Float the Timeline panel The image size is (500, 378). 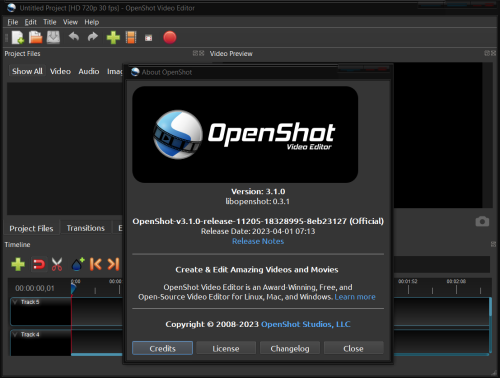click(493, 244)
